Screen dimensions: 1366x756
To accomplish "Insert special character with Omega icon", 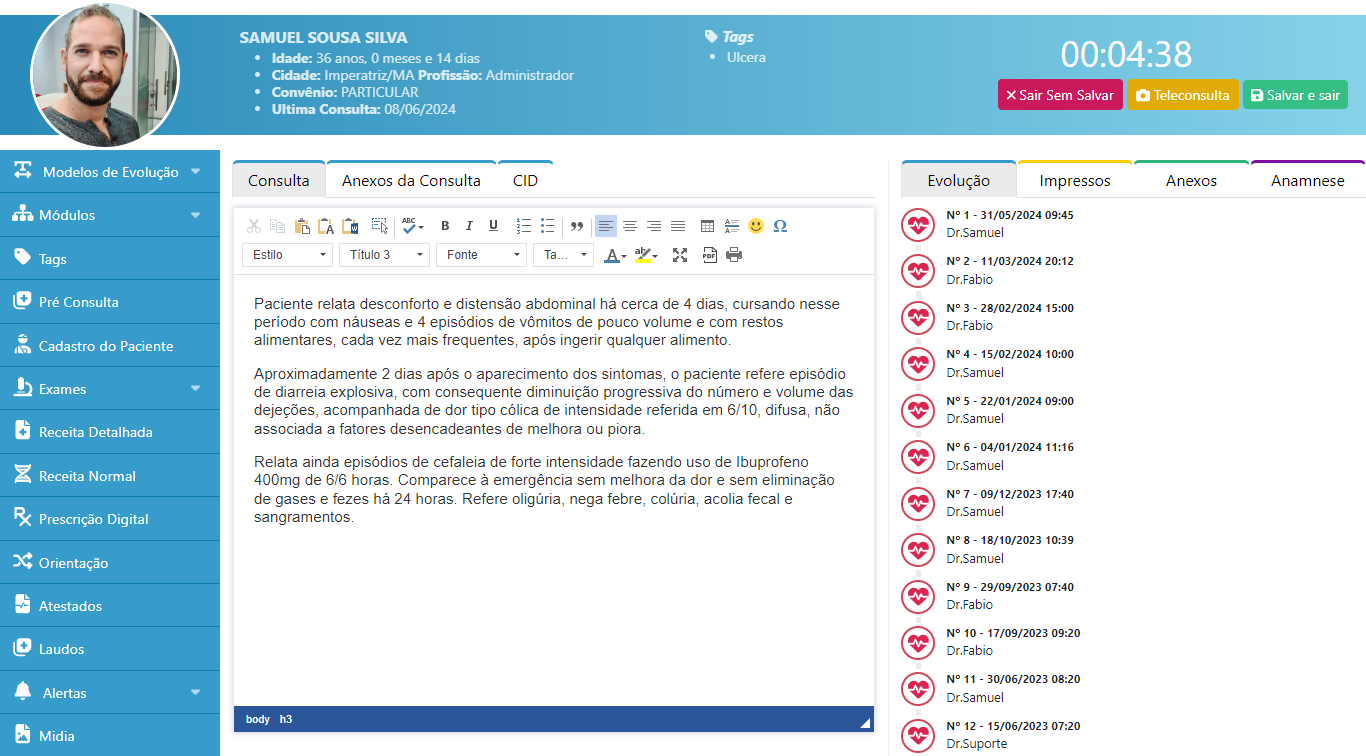I will point(780,226).
